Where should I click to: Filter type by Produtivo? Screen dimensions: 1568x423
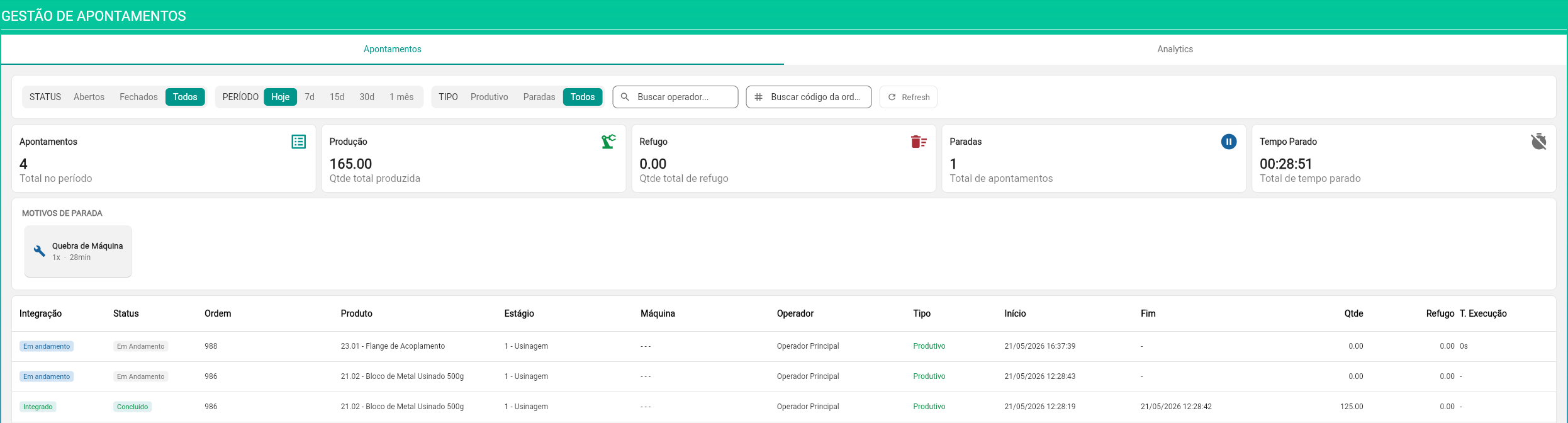pos(489,97)
